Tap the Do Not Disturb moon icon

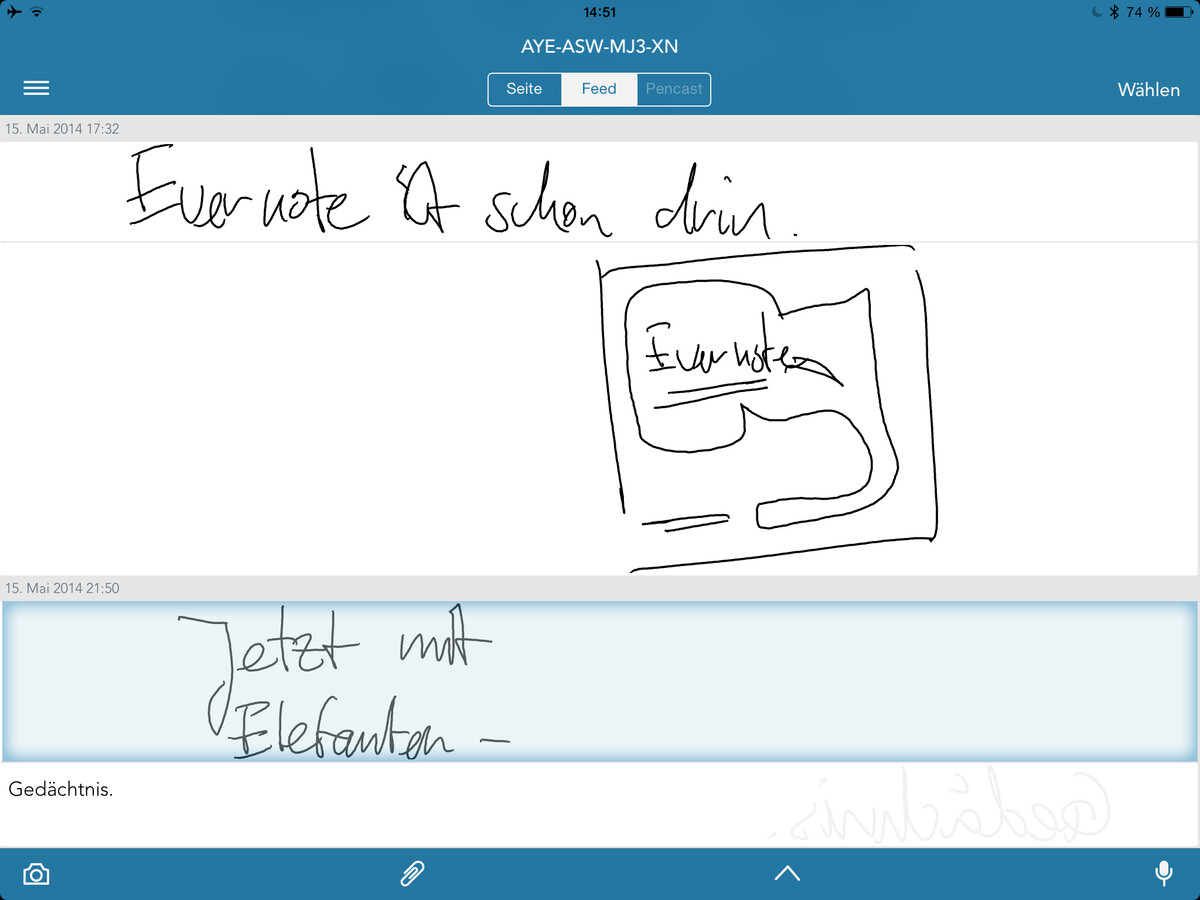(x=1097, y=12)
